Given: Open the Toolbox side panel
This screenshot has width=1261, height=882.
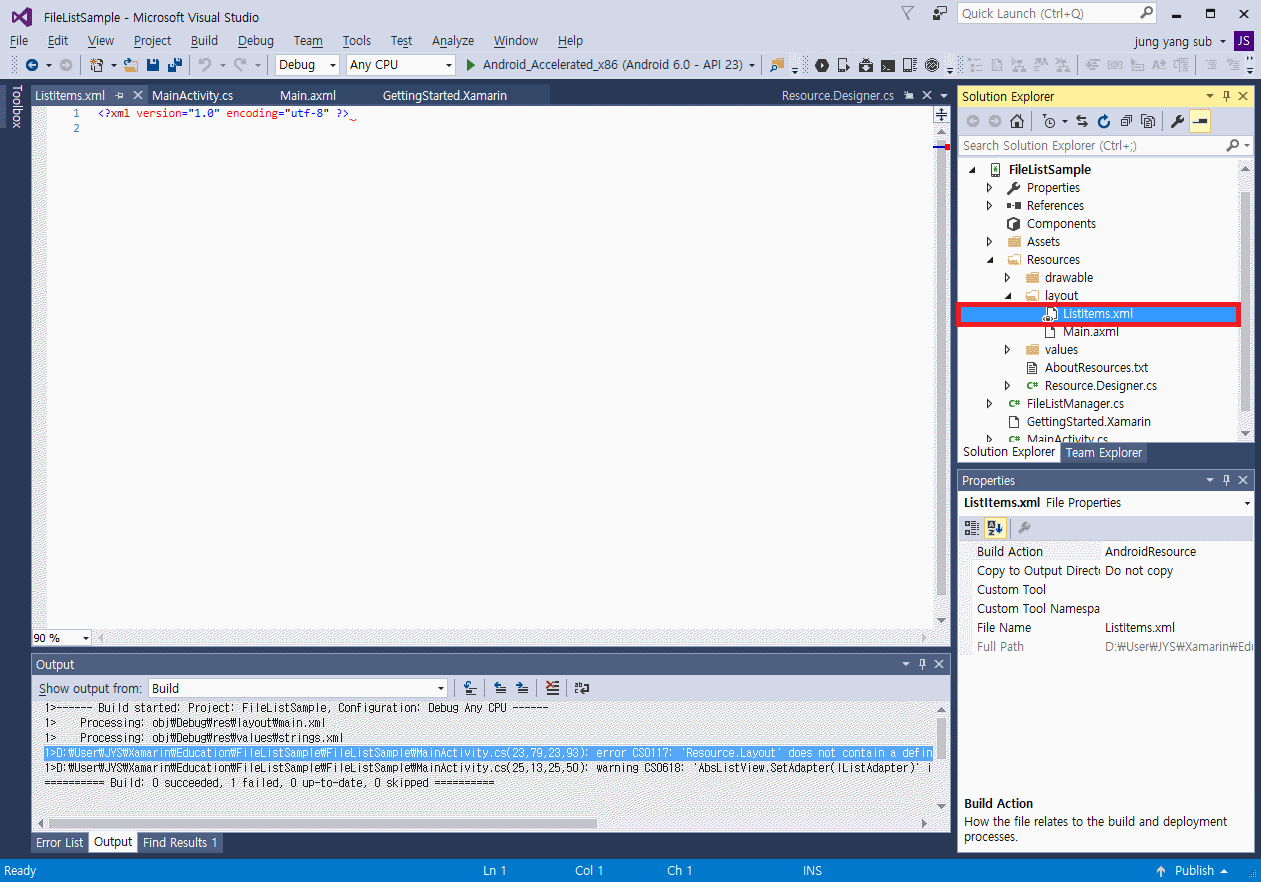Looking at the screenshot, I should click(16, 106).
